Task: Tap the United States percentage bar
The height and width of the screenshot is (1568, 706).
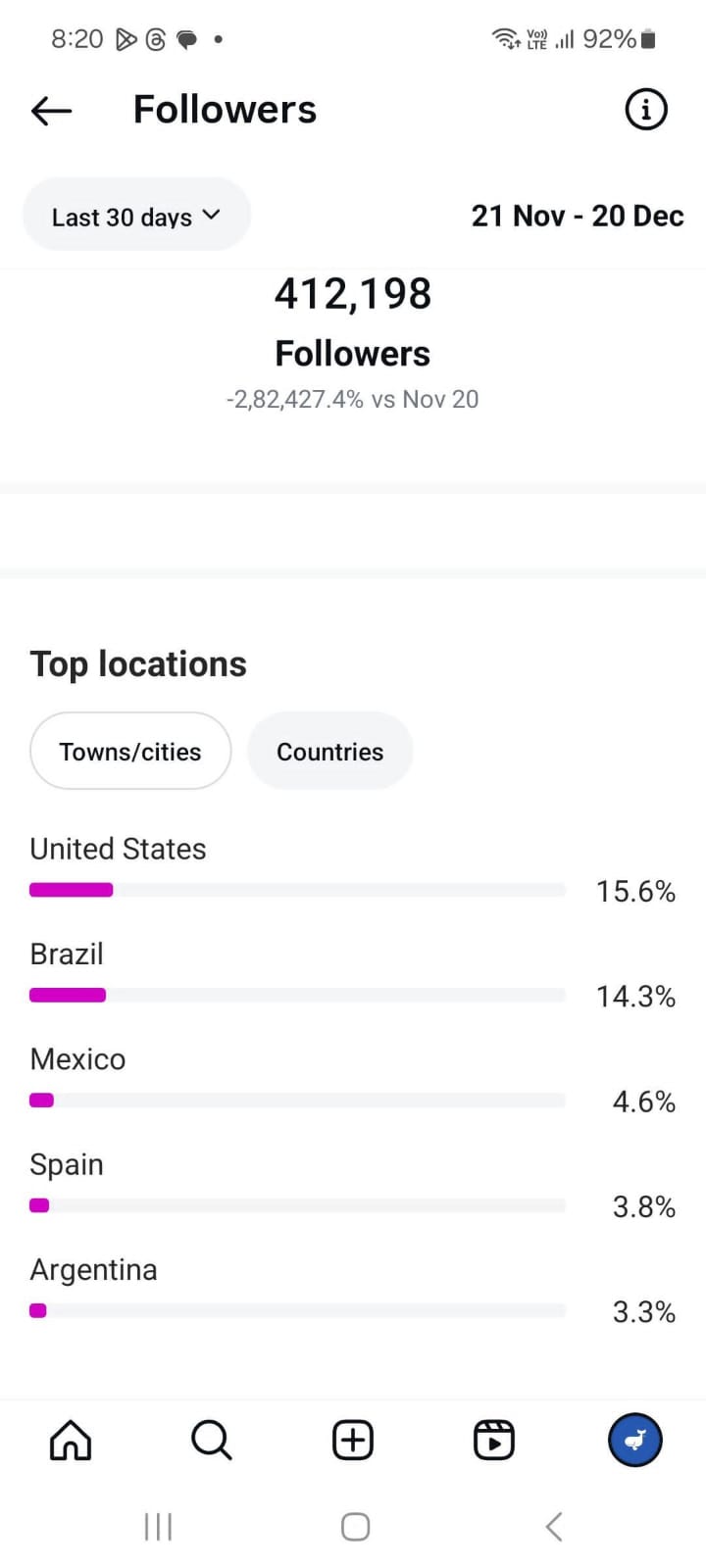Action: [297, 890]
